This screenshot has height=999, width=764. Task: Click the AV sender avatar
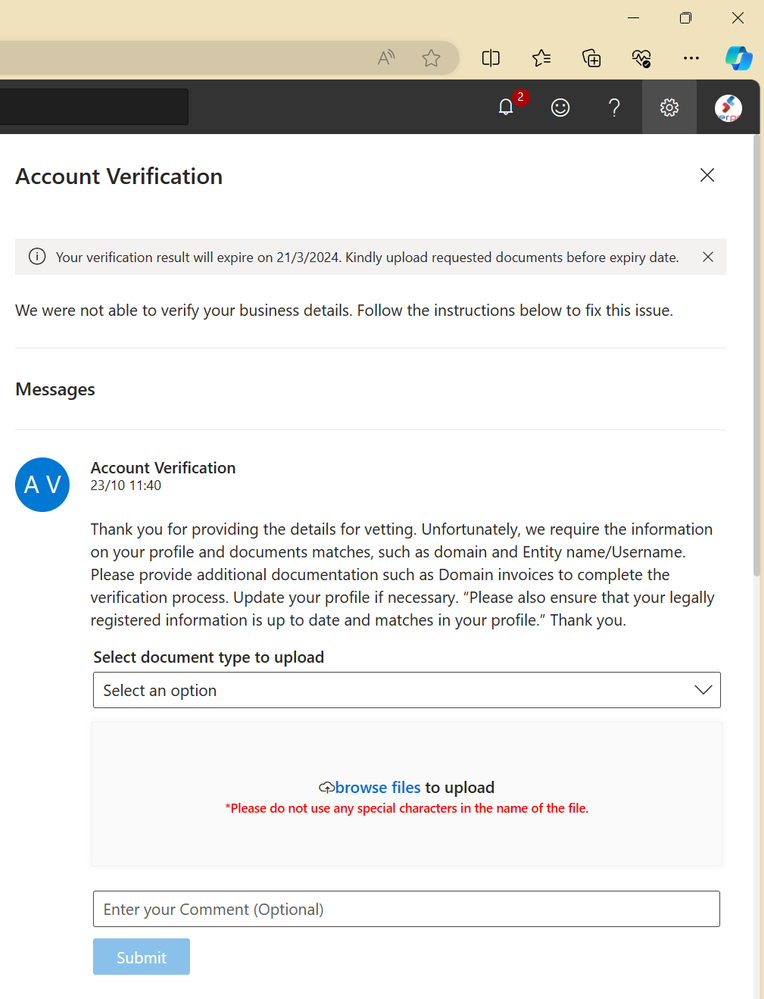pyautogui.click(x=42, y=485)
